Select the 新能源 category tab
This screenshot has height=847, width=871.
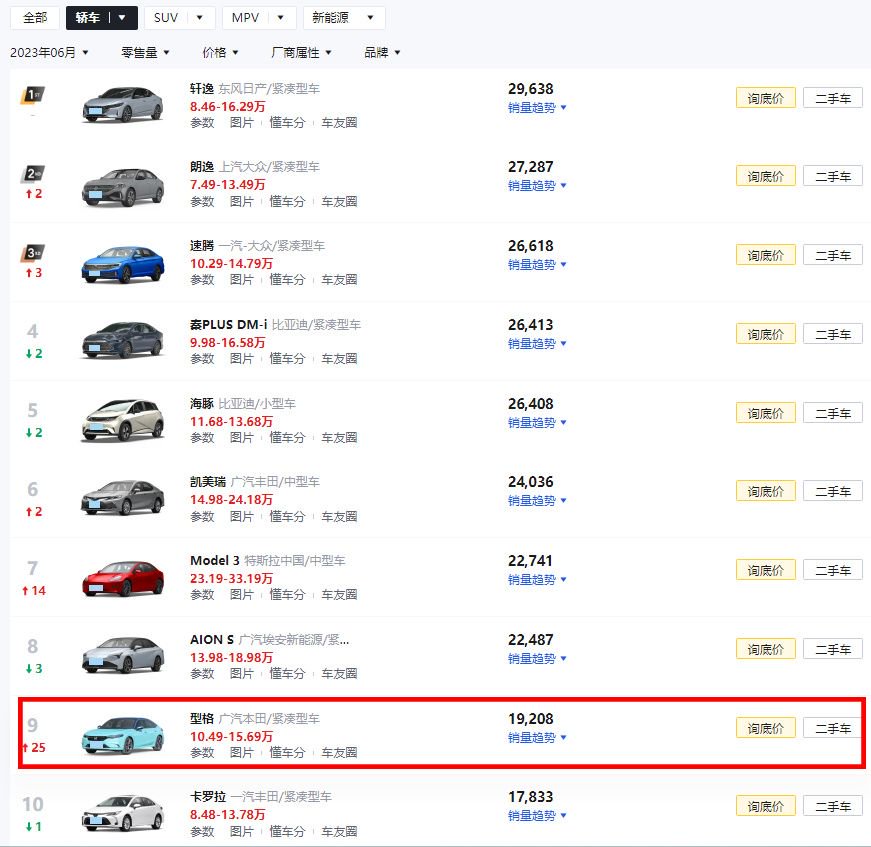click(x=344, y=18)
